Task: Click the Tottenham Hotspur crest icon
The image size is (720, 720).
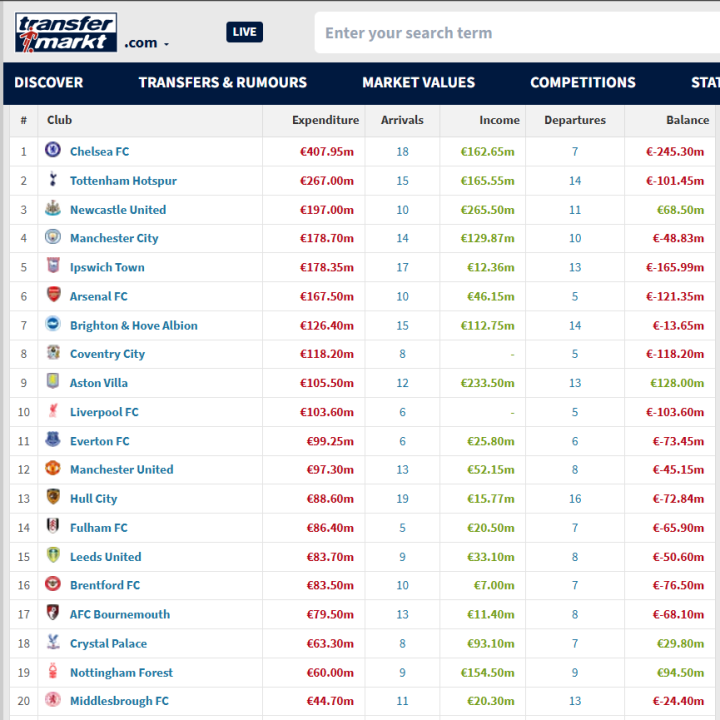Action: point(53,179)
